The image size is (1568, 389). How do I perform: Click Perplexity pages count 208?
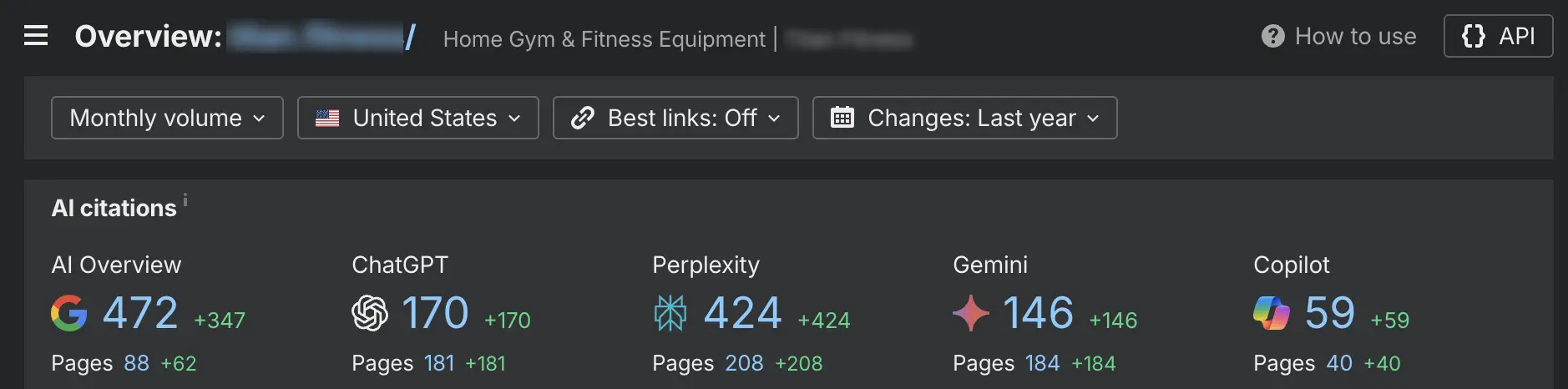(x=744, y=363)
